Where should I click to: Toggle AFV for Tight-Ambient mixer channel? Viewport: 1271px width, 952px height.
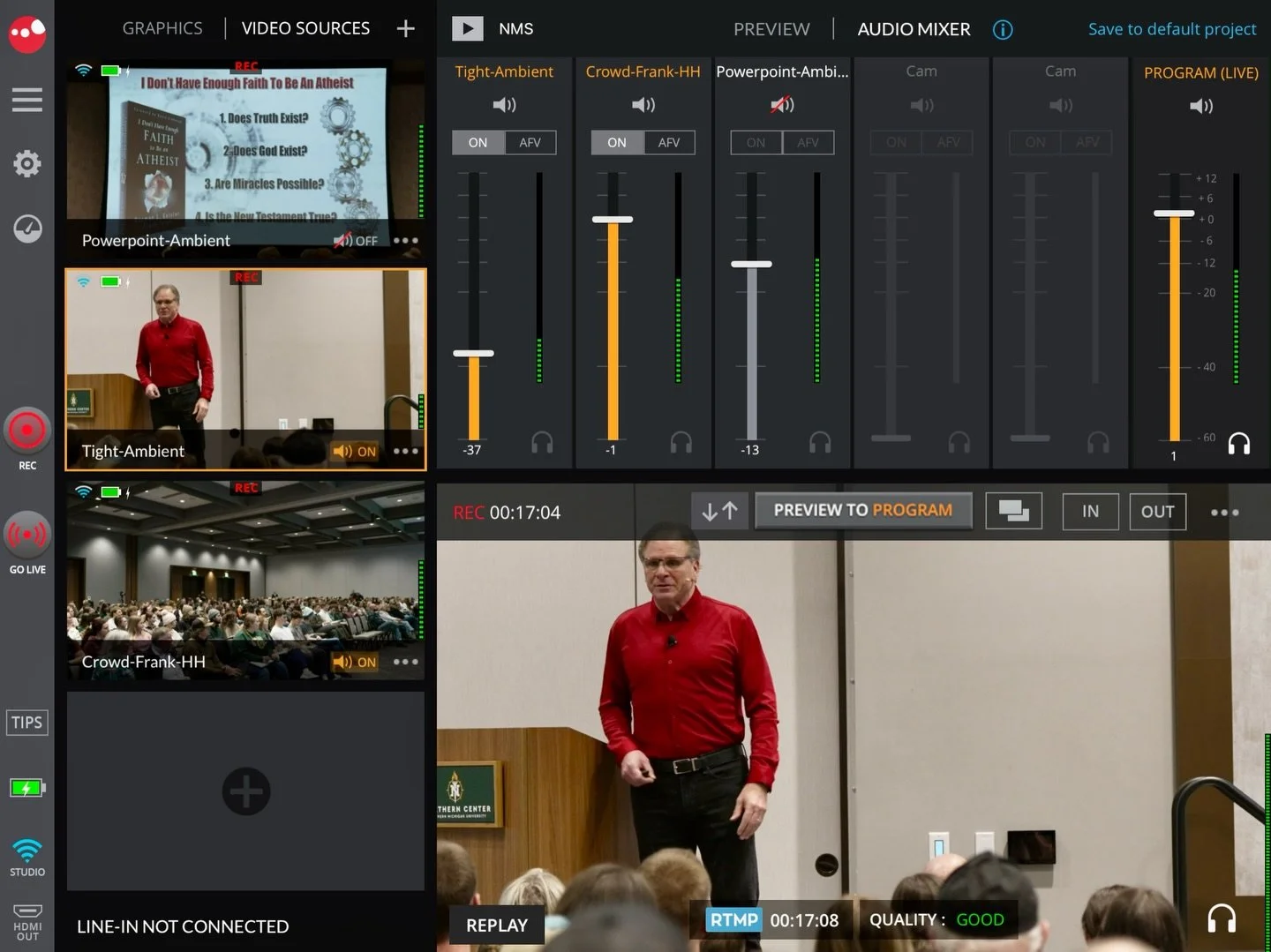tap(530, 142)
